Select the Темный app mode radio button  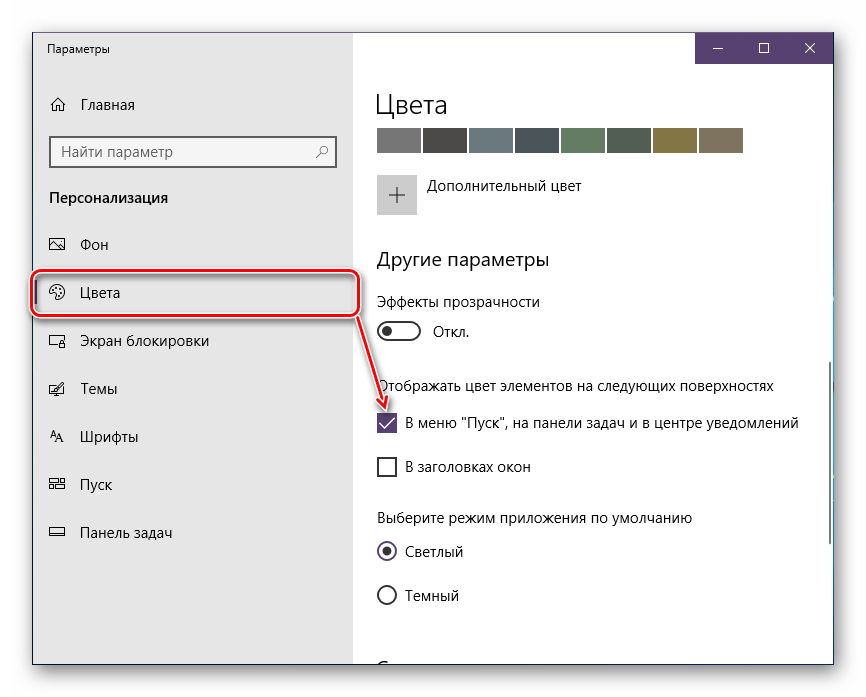(387, 596)
